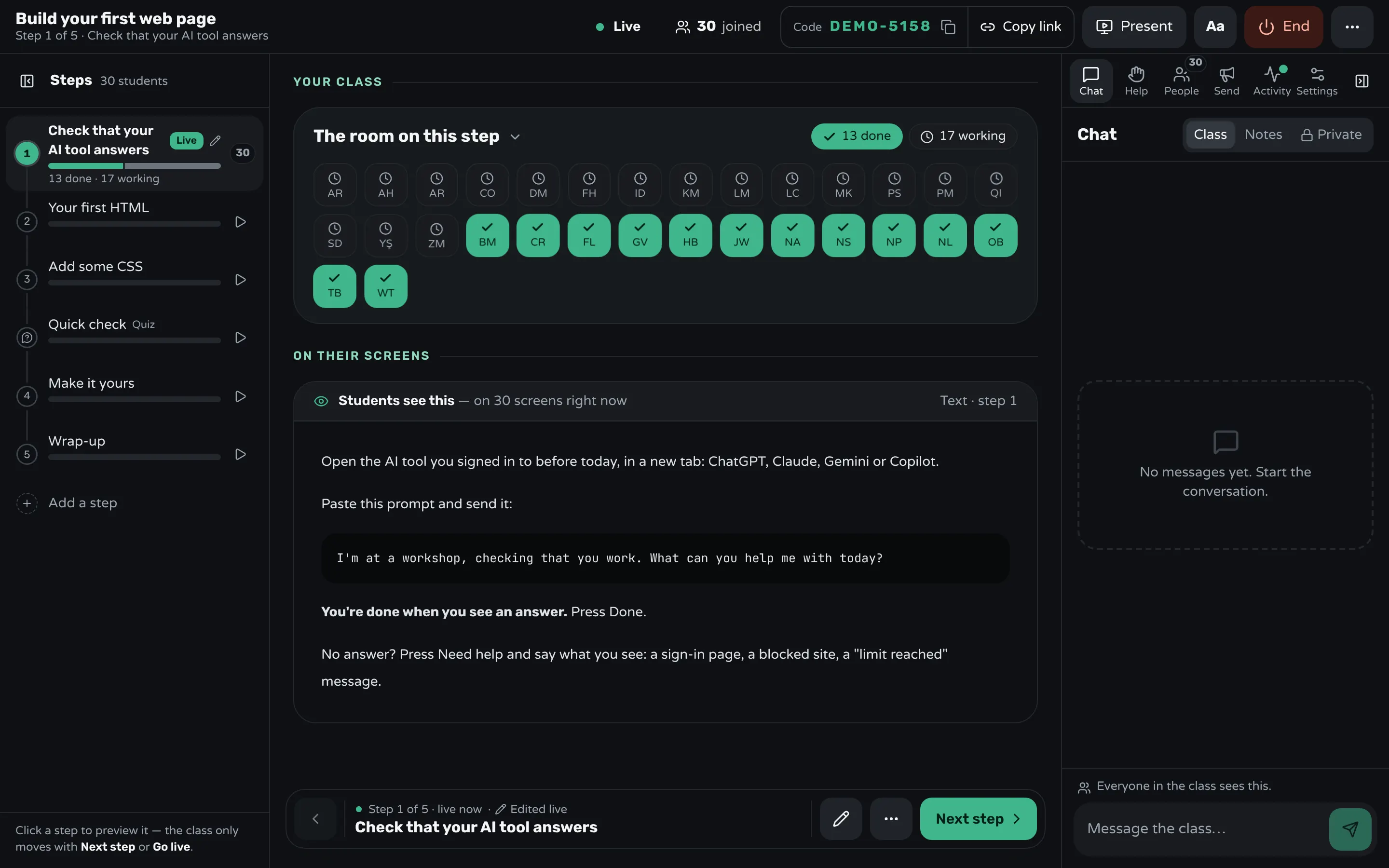Select the Private chat tab
The image size is (1389, 868).
(1331, 135)
